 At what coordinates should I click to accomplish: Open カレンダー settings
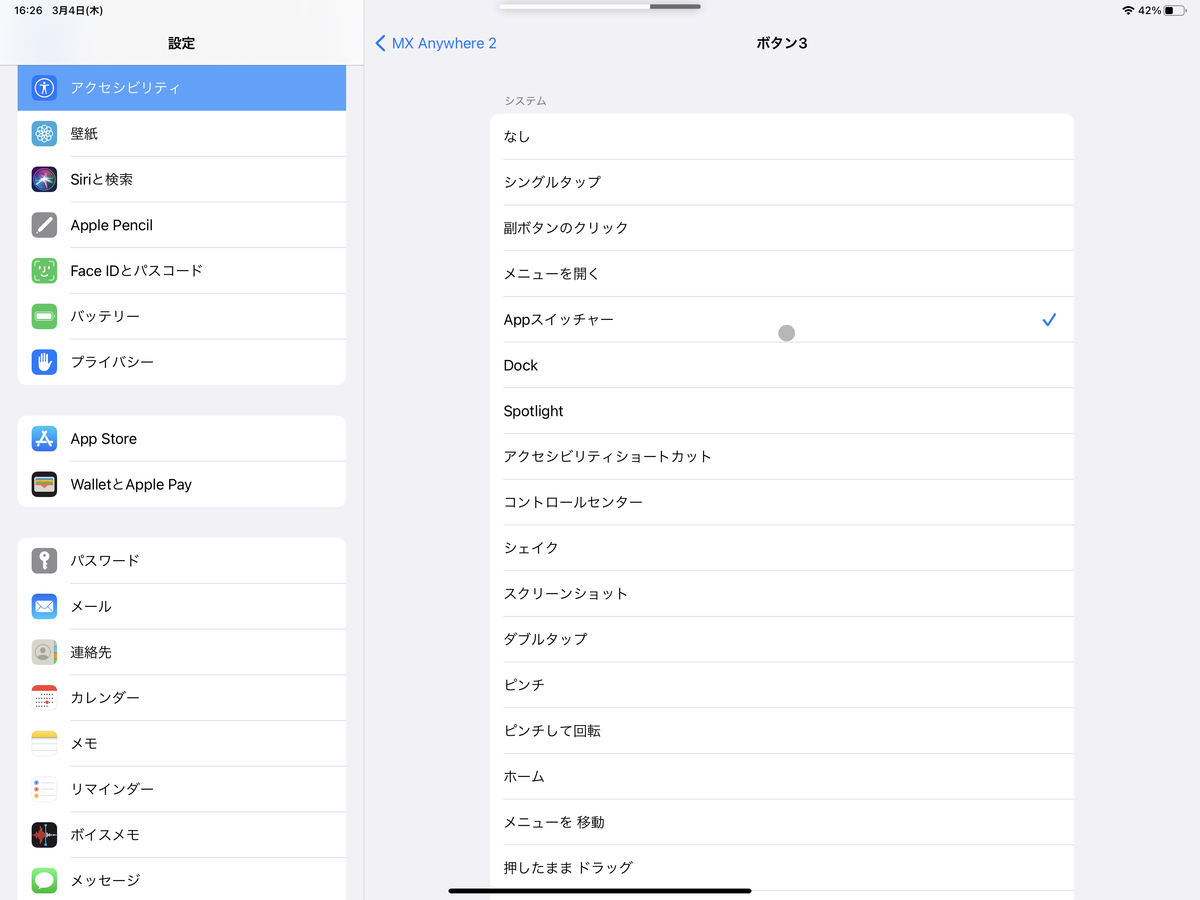[182, 698]
